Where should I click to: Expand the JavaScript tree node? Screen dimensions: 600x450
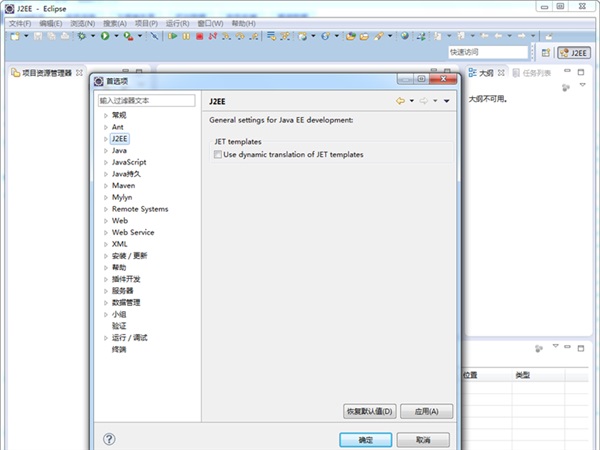(x=106, y=162)
